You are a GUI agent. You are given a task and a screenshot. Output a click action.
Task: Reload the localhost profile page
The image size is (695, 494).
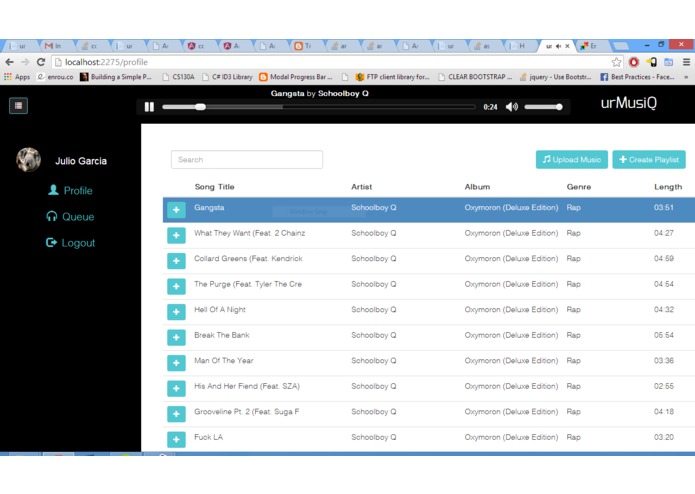(41, 62)
